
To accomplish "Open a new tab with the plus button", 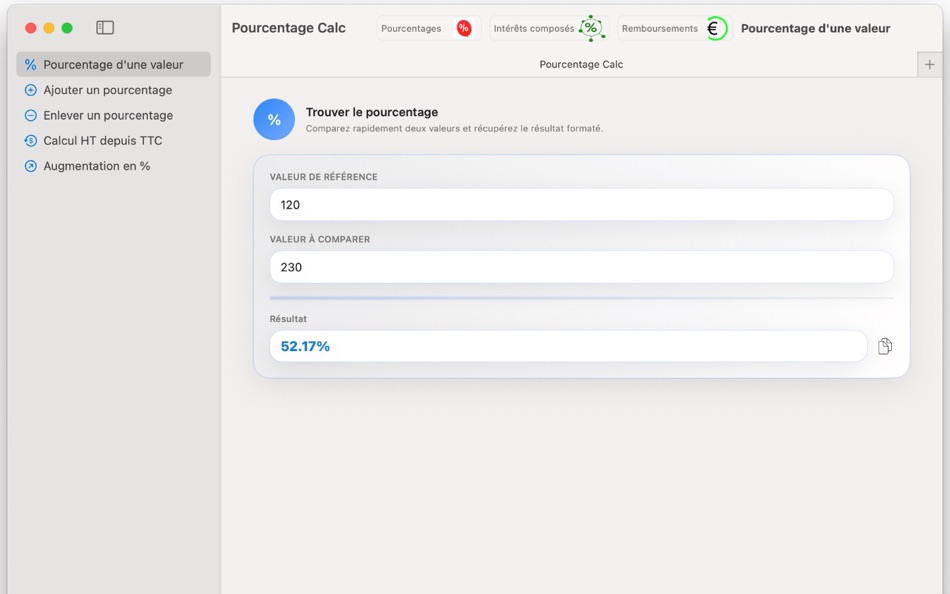I will point(929,63).
